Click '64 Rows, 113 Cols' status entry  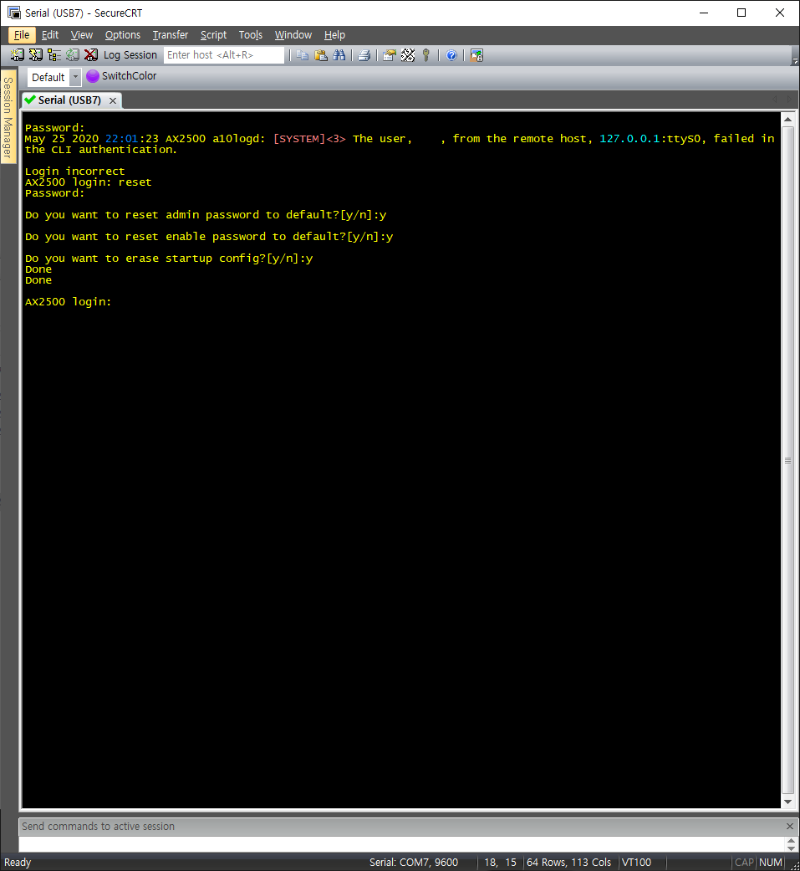click(x=569, y=862)
